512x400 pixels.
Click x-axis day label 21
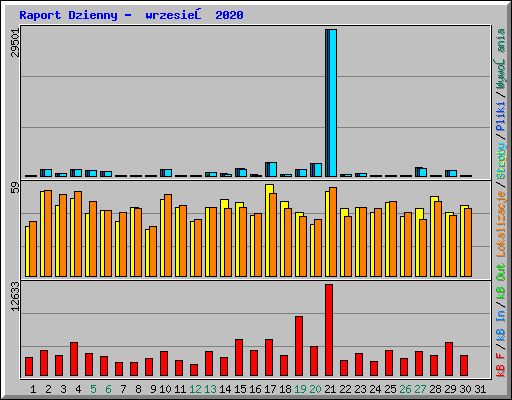330,389
